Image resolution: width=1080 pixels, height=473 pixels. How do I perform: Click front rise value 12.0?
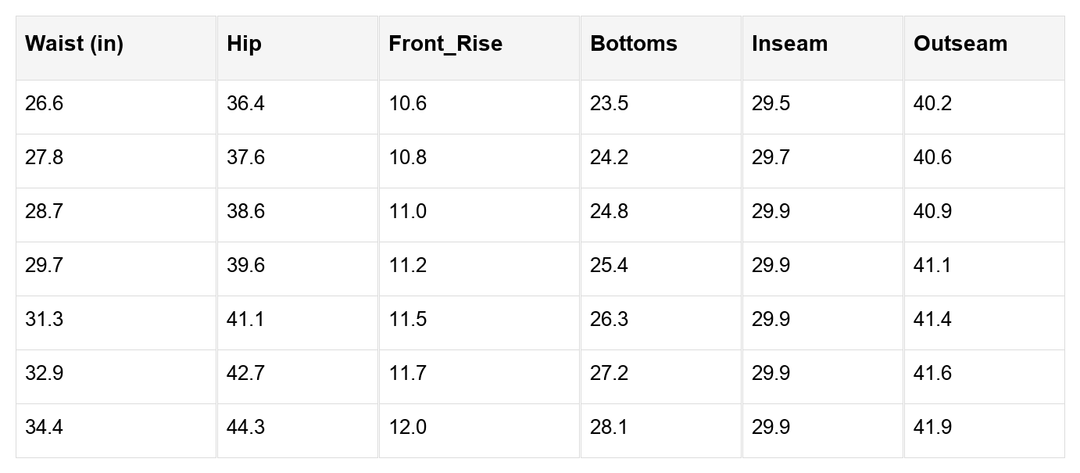tap(408, 428)
